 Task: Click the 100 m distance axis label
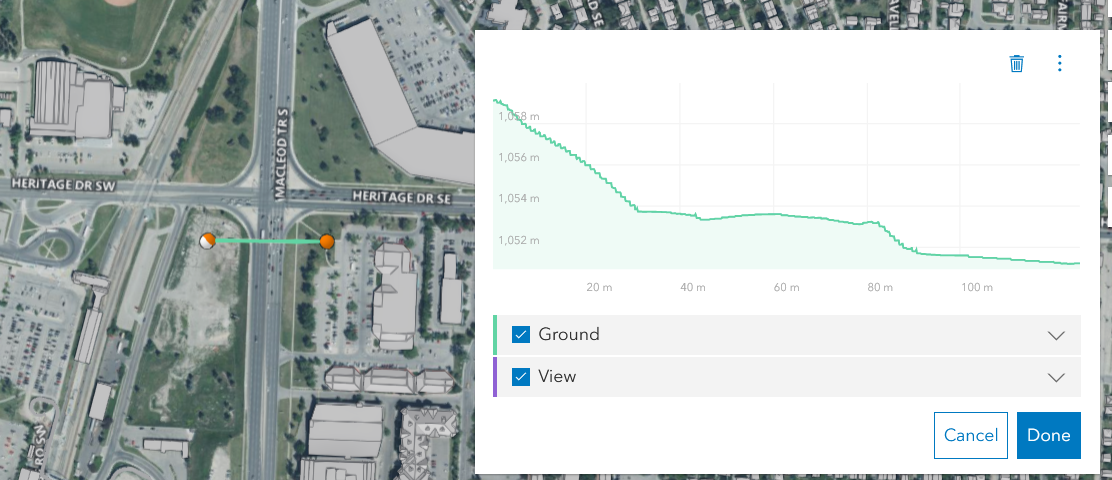coord(976,288)
